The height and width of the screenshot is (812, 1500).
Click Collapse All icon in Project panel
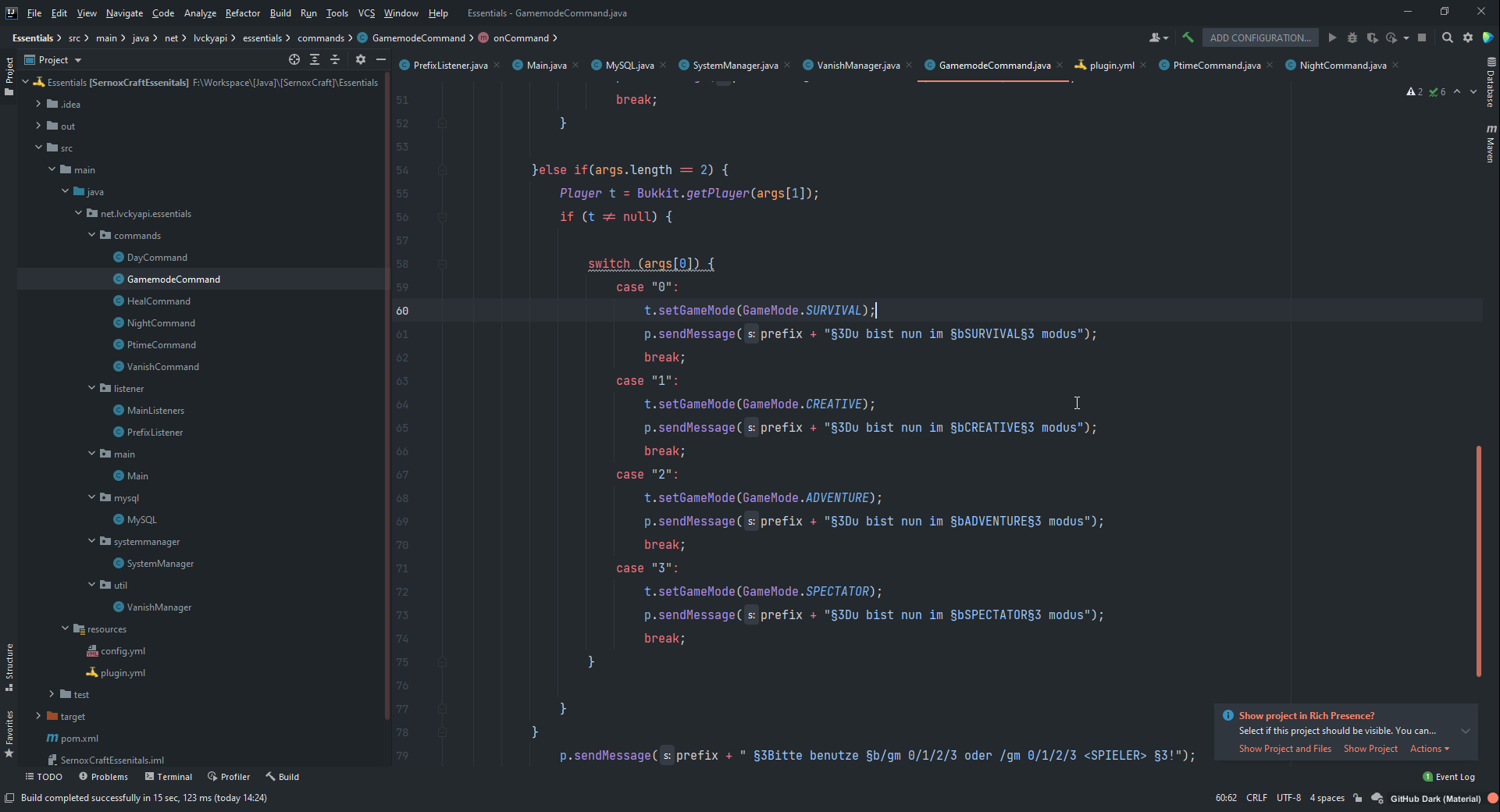coord(335,59)
